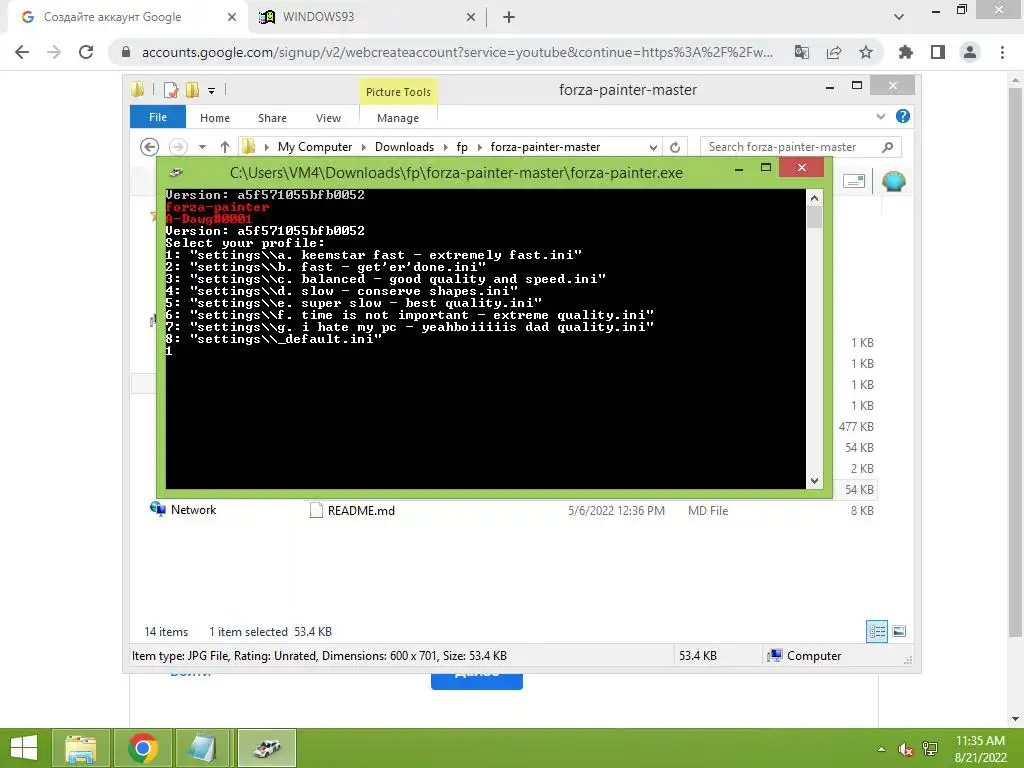This screenshot has width=1024, height=768.
Task: Open the notepad app on the taskbar
Action: click(204, 748)
